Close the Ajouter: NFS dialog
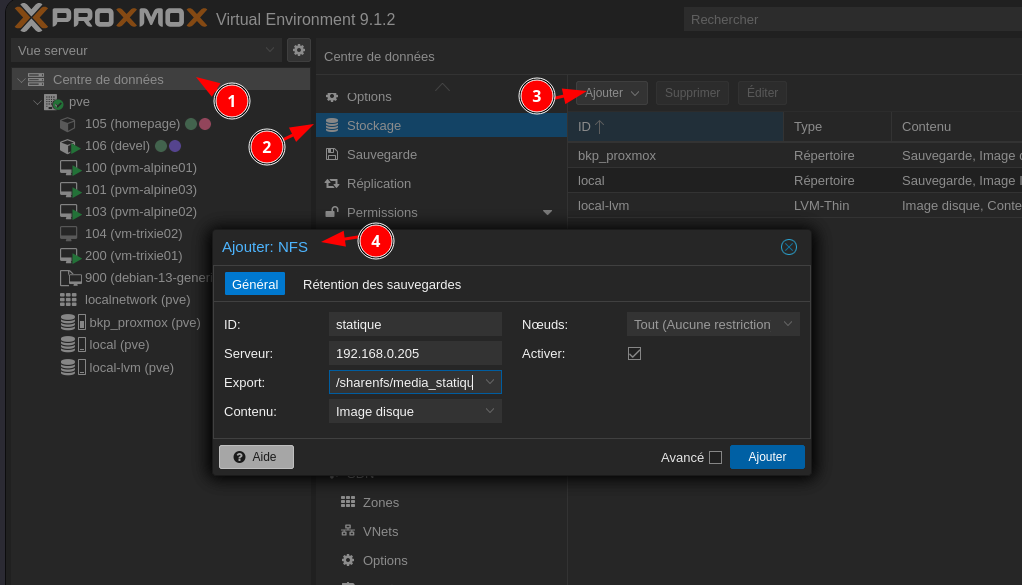 pos(789,247)
